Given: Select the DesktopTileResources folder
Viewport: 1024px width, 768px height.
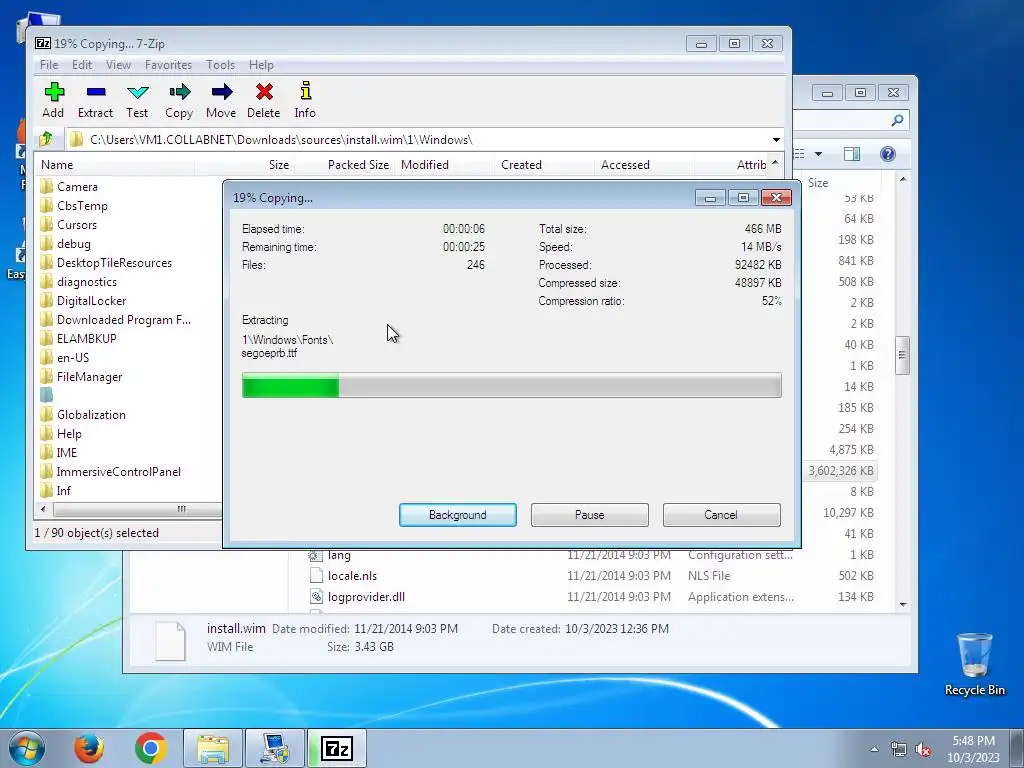Looking at the screenshot, I should [106, 263].
